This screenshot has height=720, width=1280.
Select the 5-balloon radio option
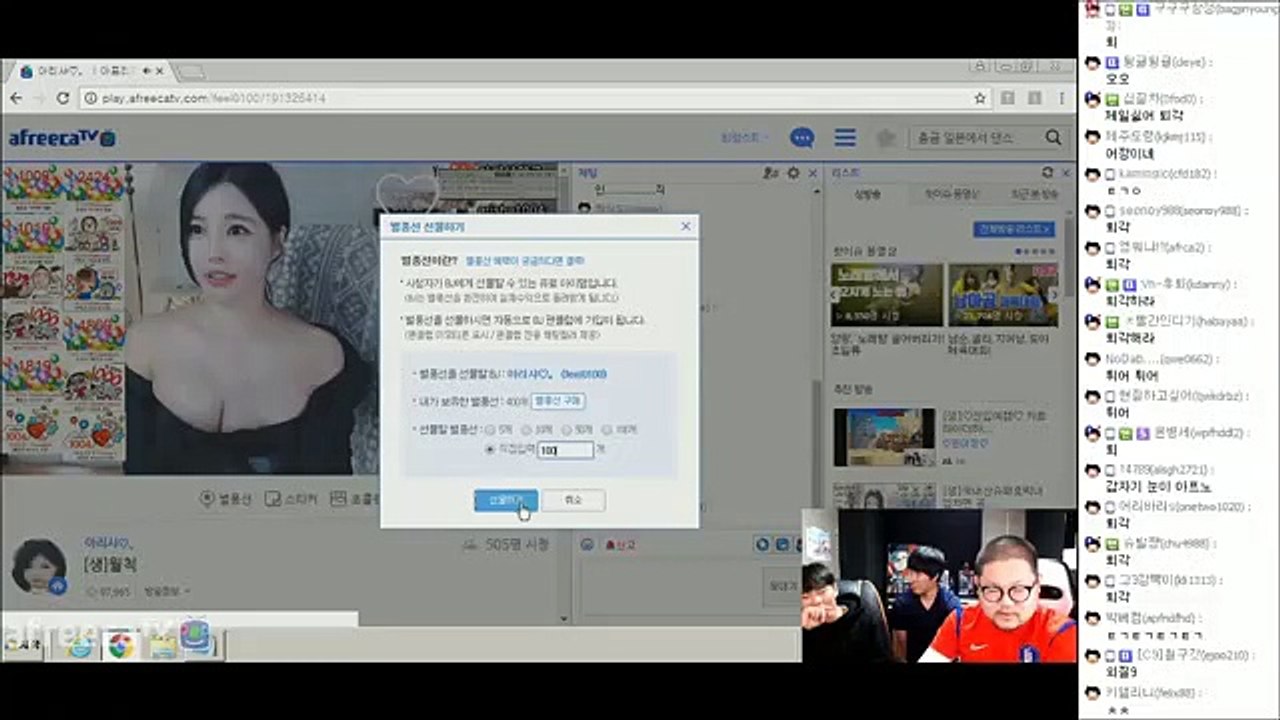(x=491, y=430)
